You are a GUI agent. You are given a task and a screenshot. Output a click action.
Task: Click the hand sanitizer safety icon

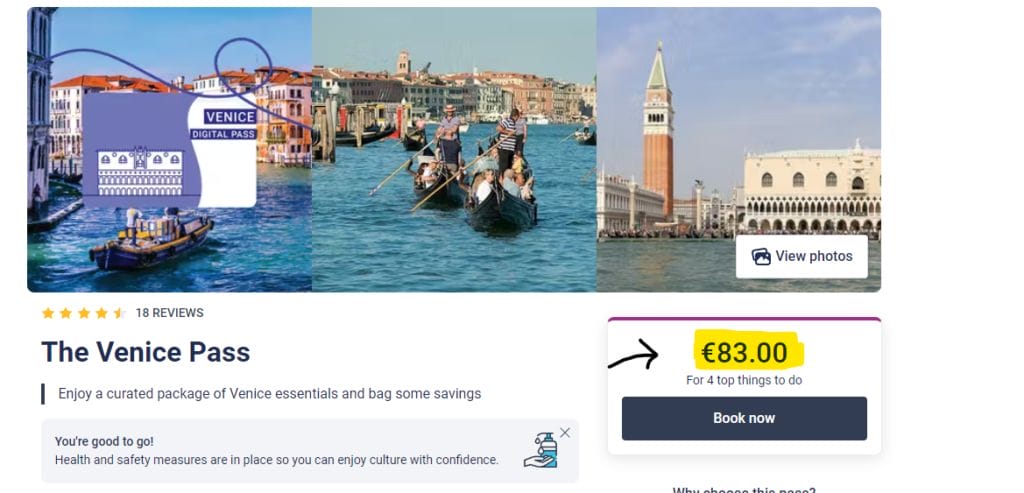(541, 450)
